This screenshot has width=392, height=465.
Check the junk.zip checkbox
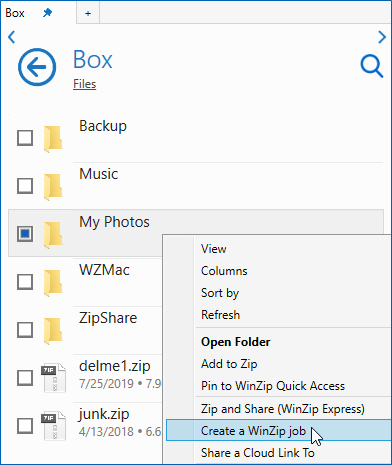click(25, 426)
